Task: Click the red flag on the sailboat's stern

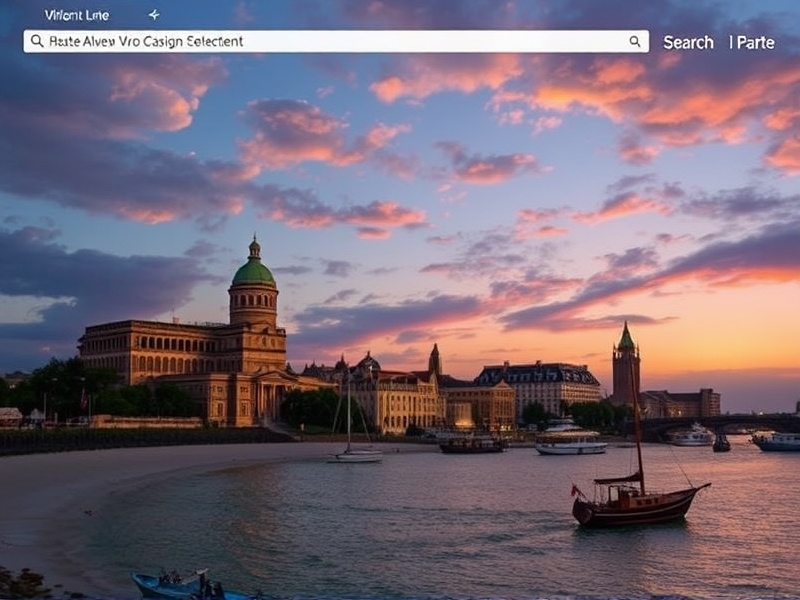Action: coord(576,491)
